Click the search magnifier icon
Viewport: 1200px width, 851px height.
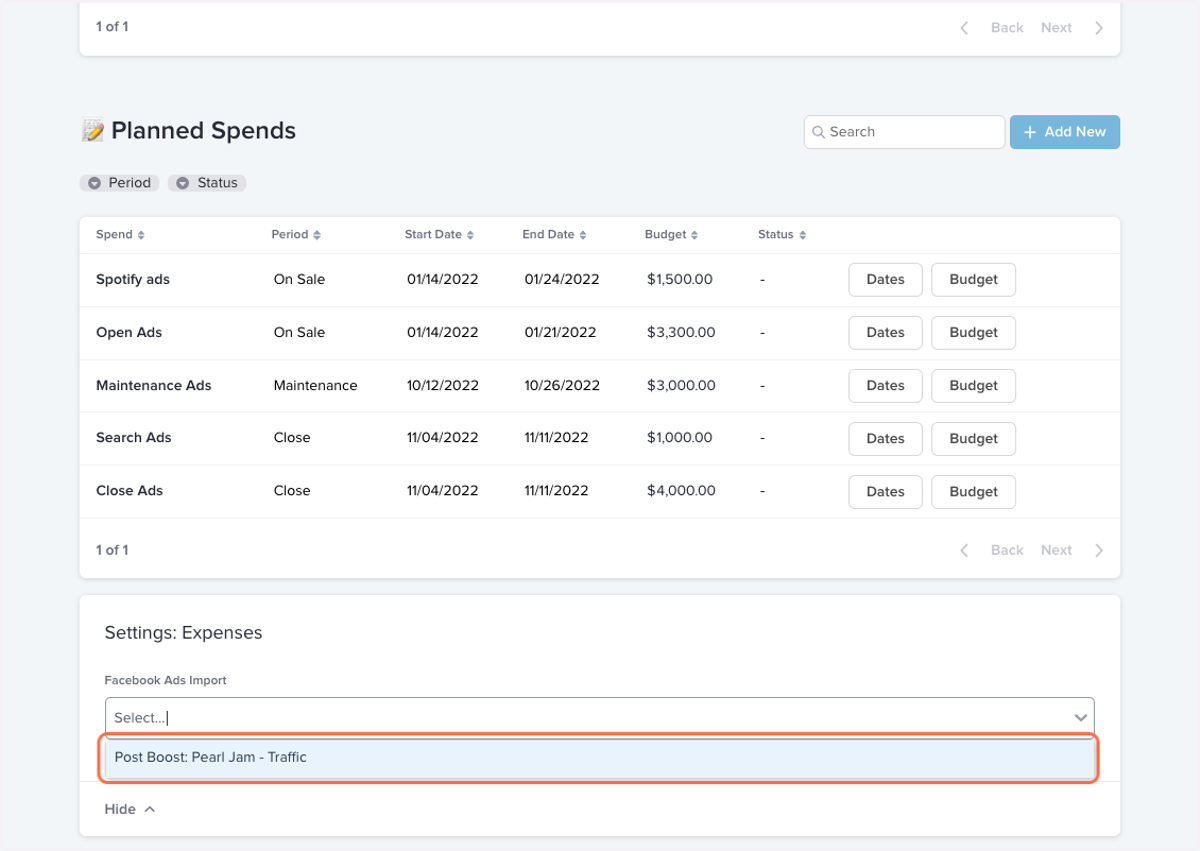click(x=818, y=132)
